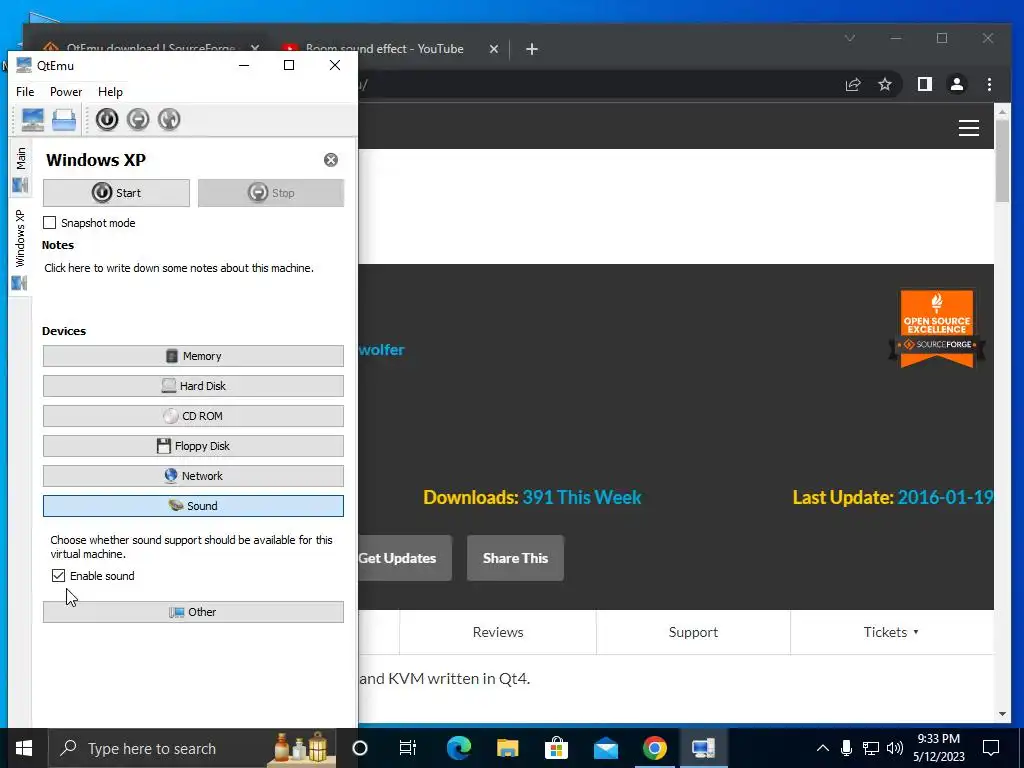
Task: Click the Get Updates button on SourceForge
Action: coord(405,558)
